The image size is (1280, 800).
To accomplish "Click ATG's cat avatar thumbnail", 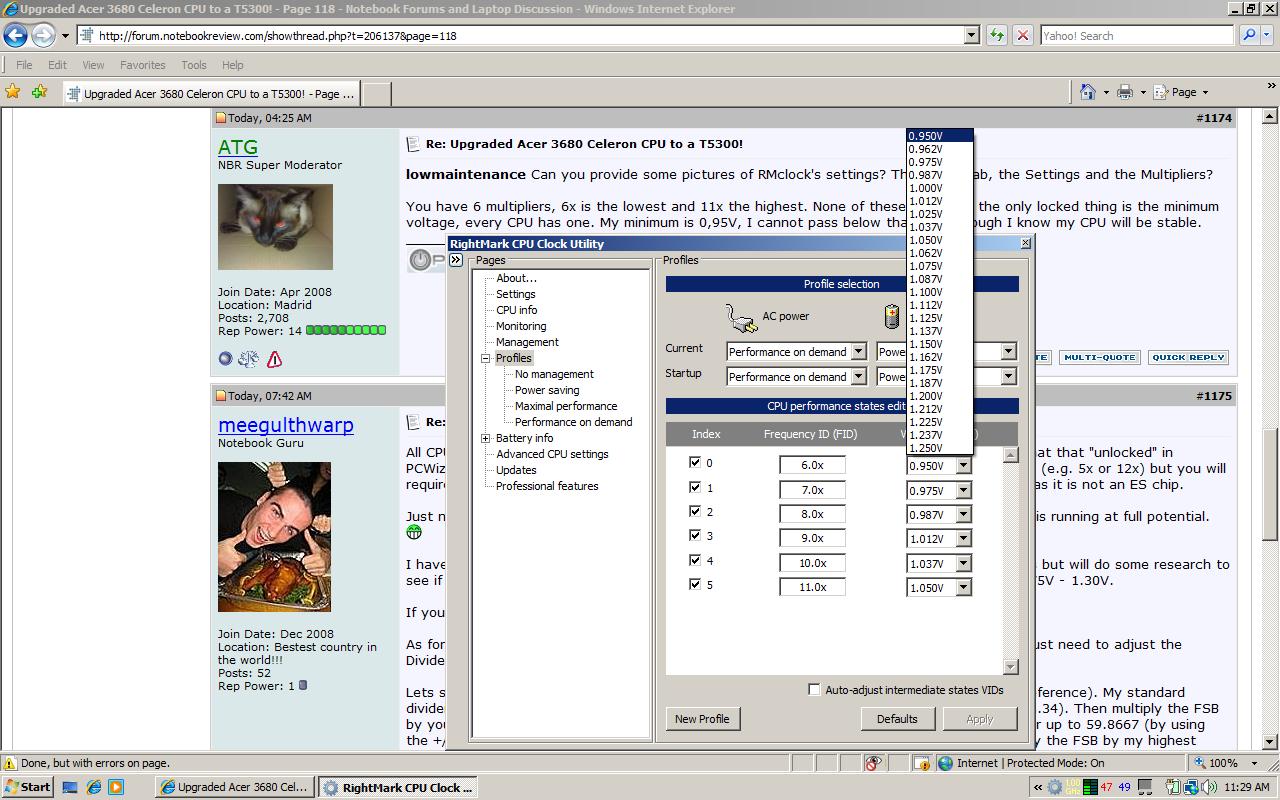I will click(x=275, y=227).
